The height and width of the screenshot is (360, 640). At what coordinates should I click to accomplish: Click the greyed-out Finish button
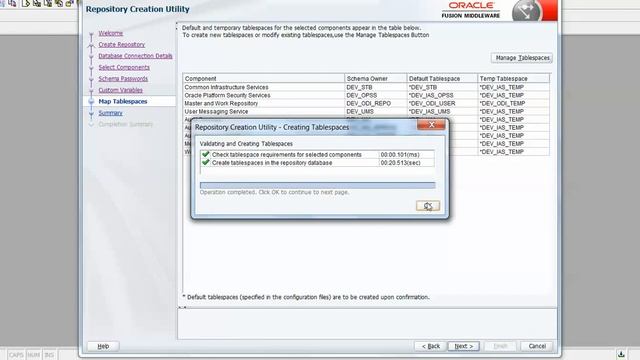500,346
